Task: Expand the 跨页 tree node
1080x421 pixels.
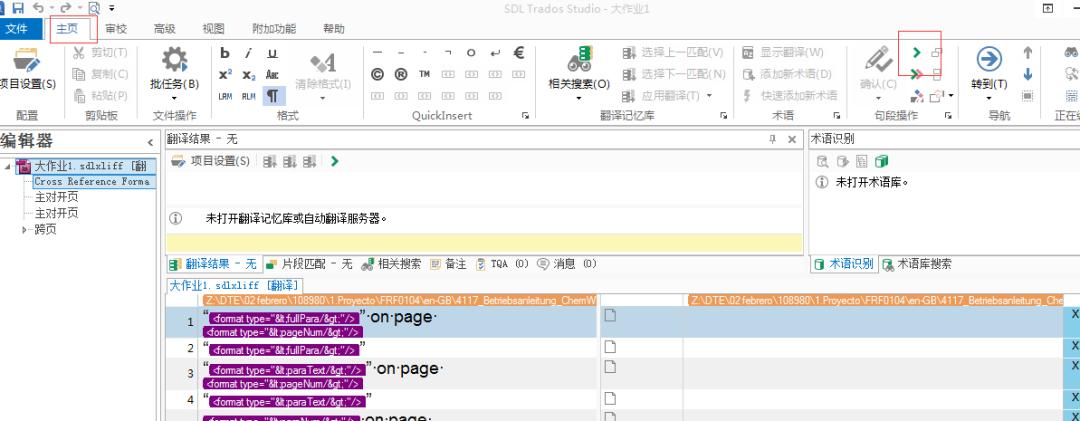Action: point(26,229)
